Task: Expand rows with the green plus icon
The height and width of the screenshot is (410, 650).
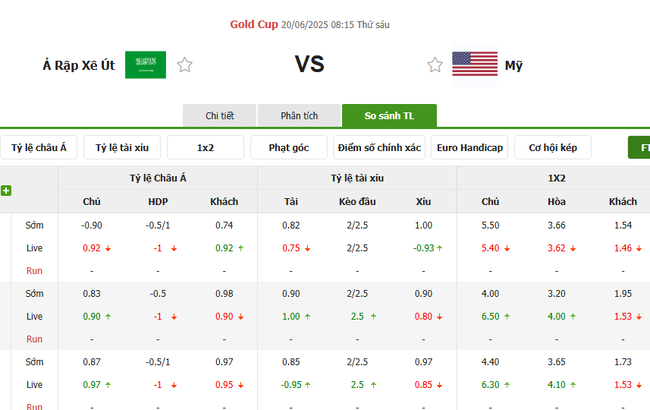Action: [x=7, y=190]
